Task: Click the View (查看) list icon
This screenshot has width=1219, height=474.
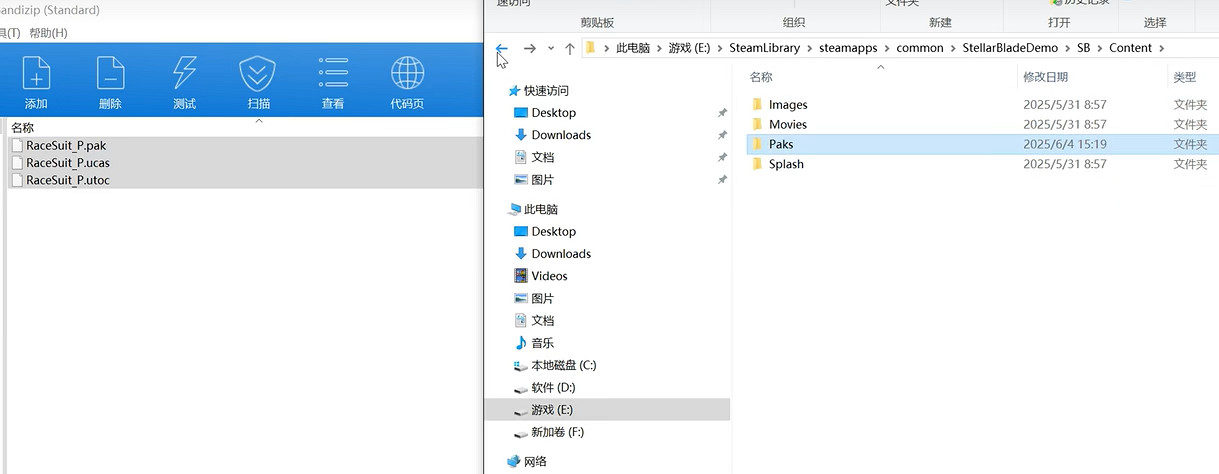Action: coord(333,74)
